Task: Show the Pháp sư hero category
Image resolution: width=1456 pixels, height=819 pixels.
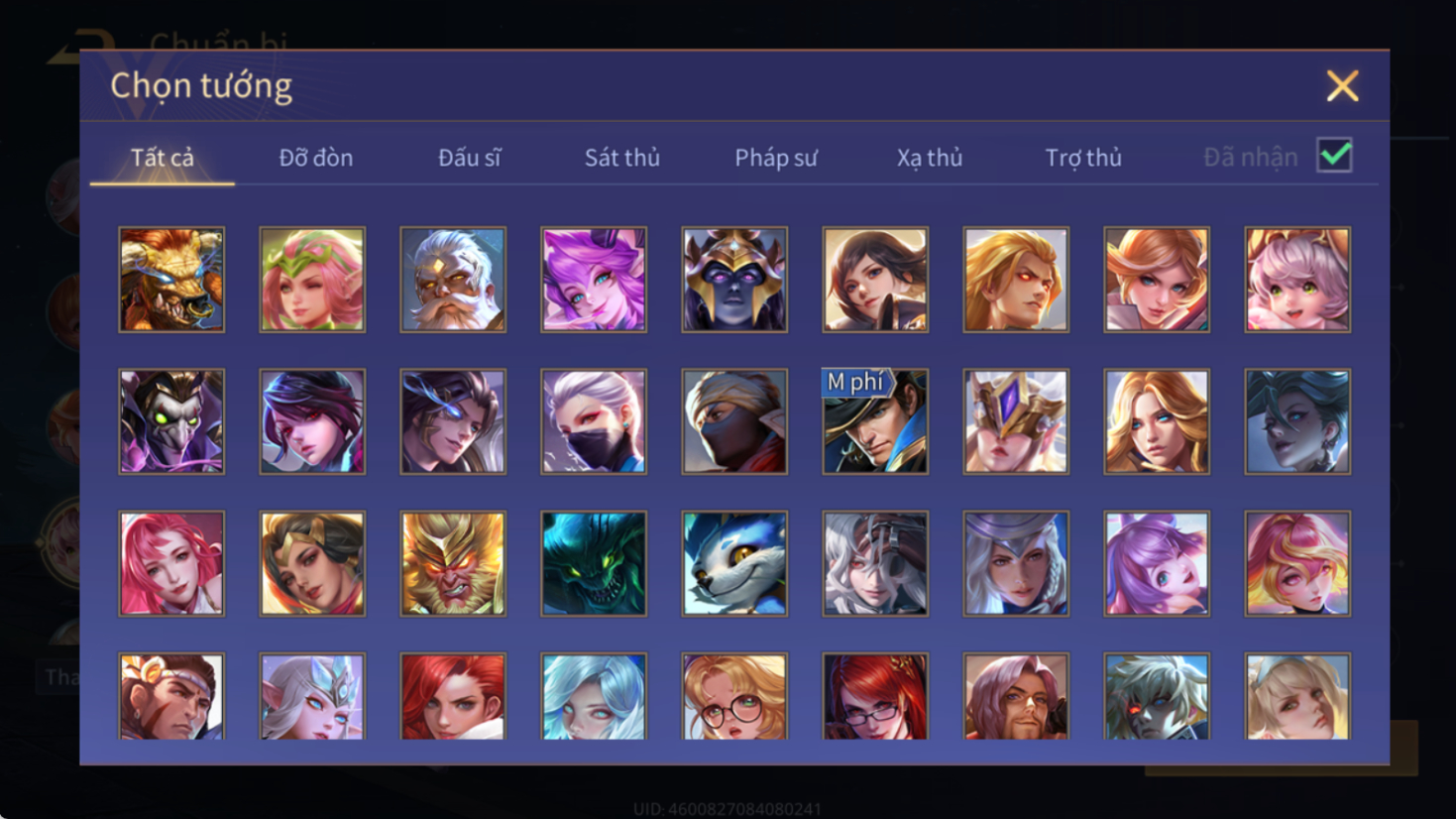Action: (x=775, y=158)
